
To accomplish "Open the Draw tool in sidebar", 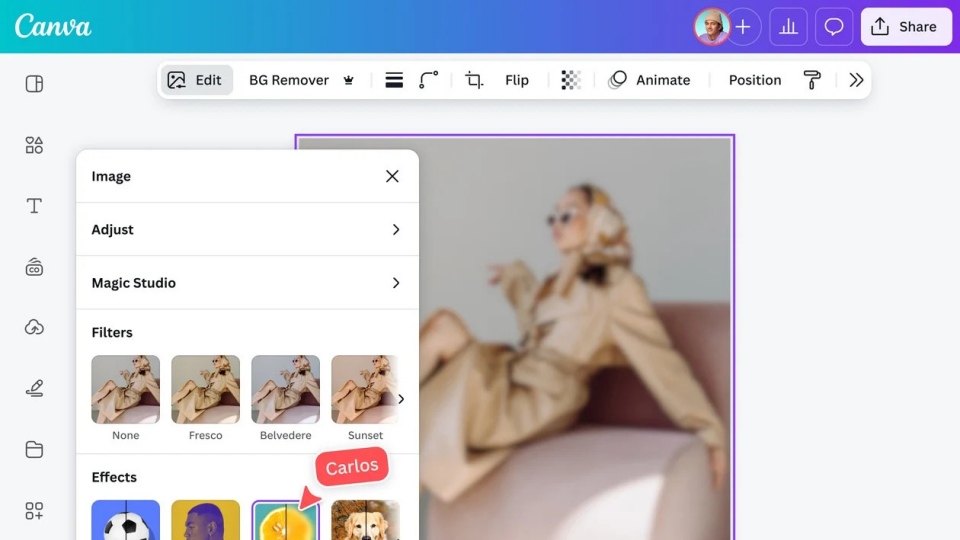I will 34,389.
